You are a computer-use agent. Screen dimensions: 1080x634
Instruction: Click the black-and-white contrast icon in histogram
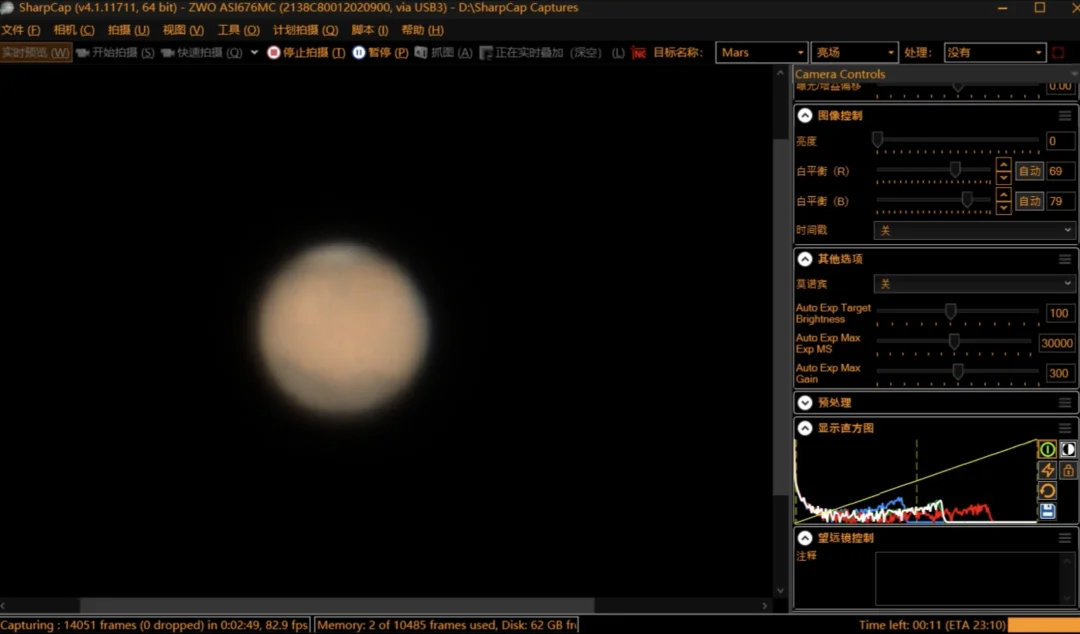coord(1068,450)
